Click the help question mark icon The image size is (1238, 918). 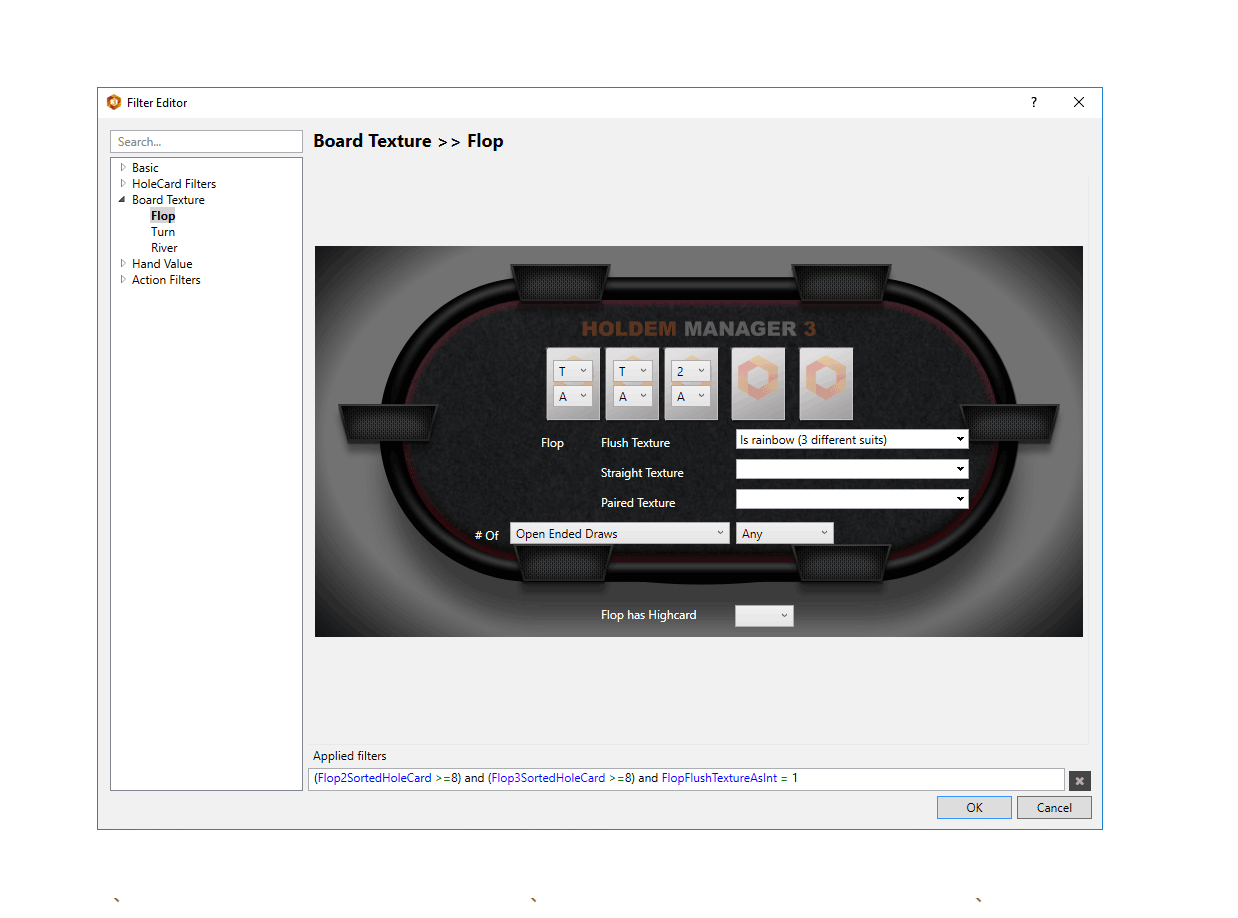[x=1034, y=102]
